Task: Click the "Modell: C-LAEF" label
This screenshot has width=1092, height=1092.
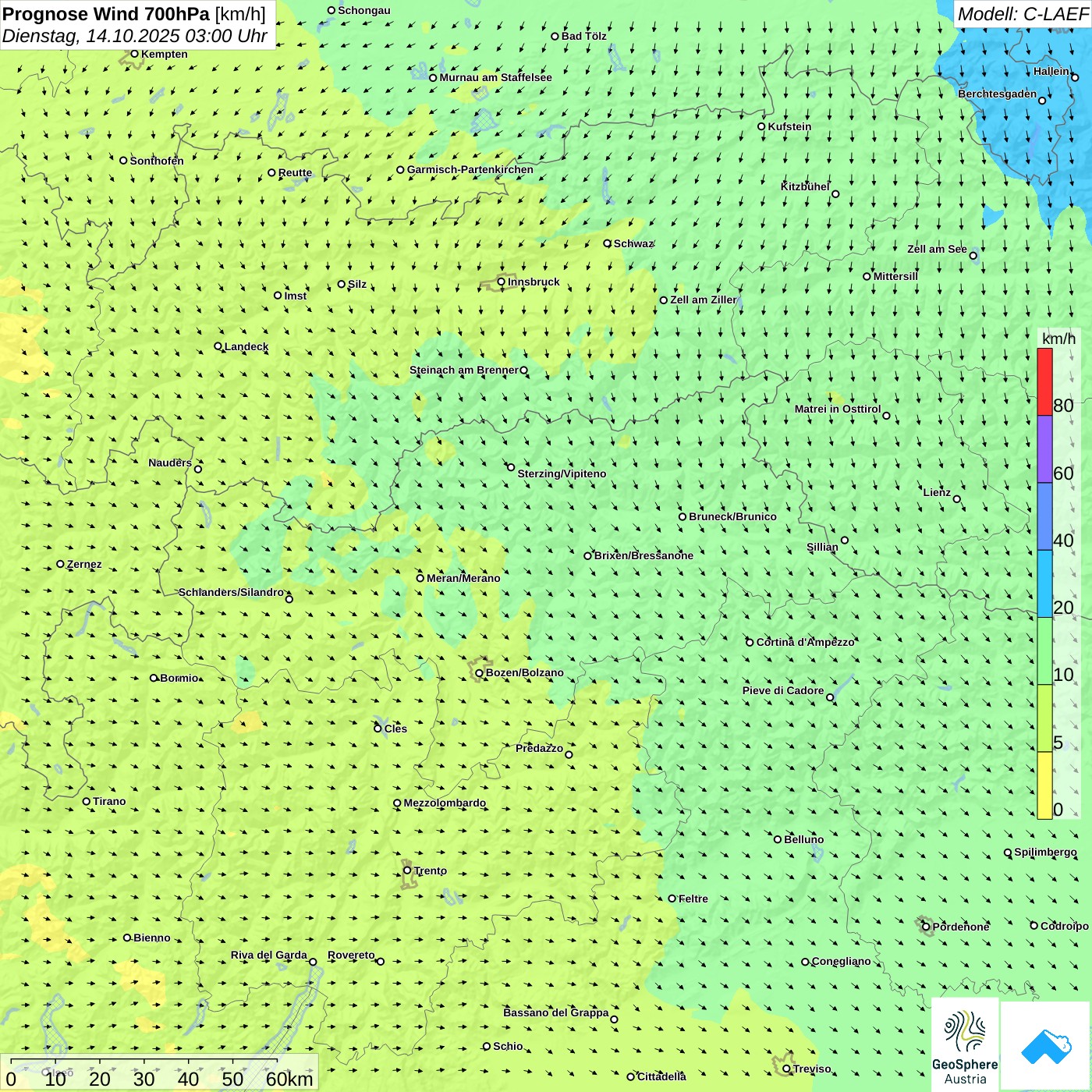Action: pos(1023,14)
